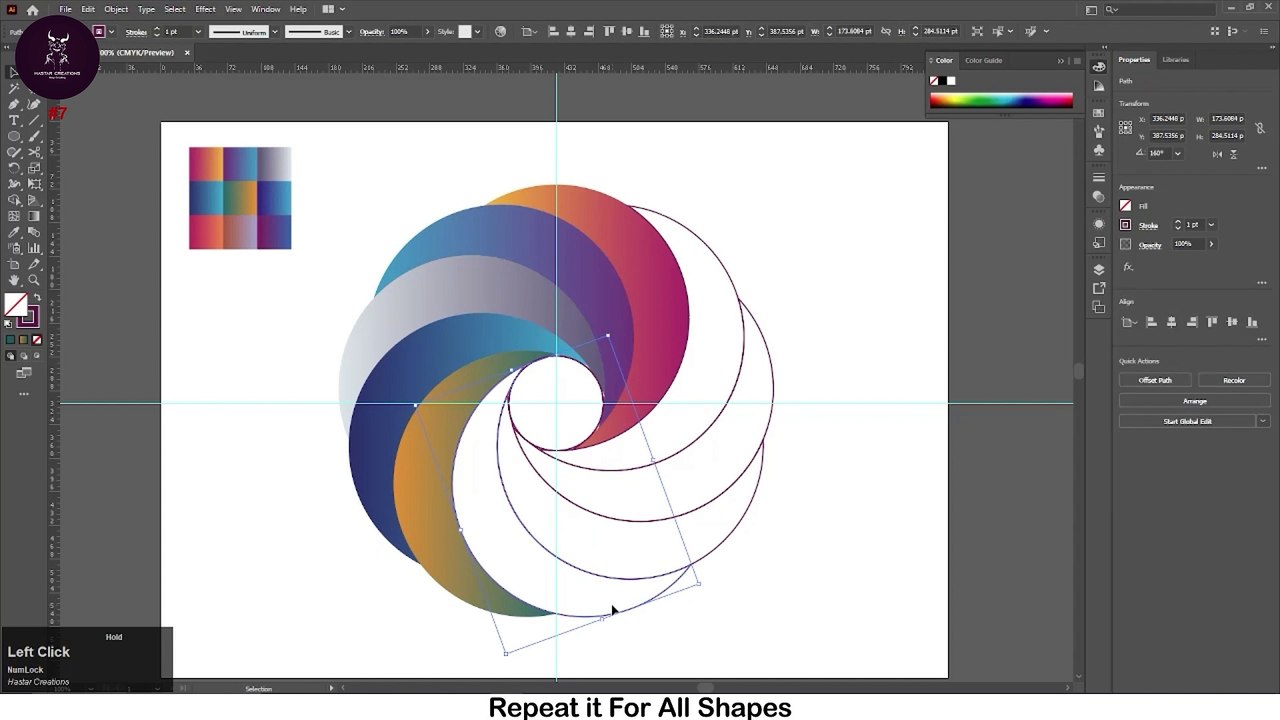Viewport: 1280px width, 720px height.
Task: Flip vertically in the Transform section
Action: coord(1233,153)
